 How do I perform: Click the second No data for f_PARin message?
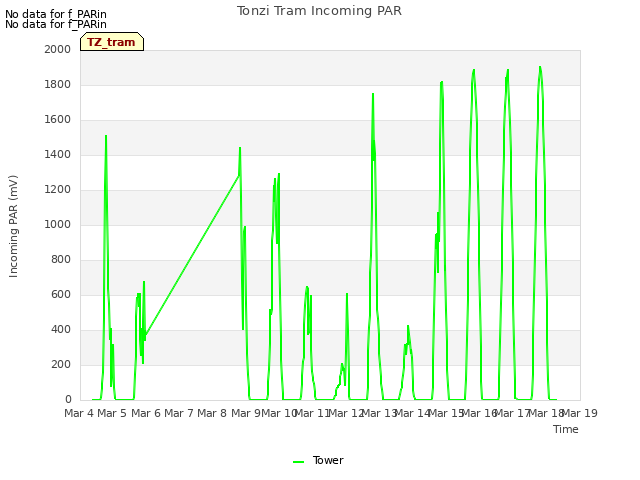click(56, 24)
